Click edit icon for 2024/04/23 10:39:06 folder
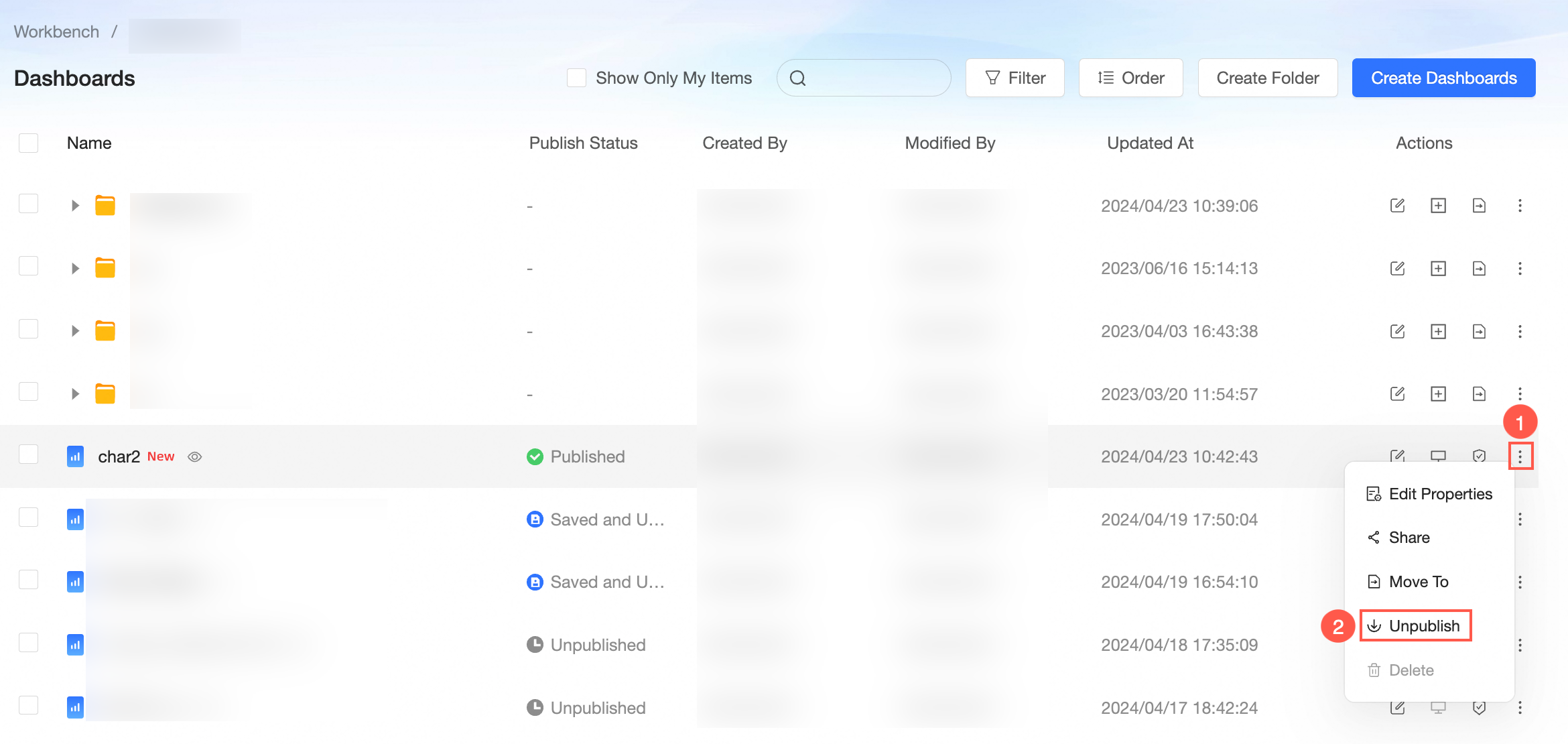The width and height of the screenshot is (1568, 744). 1397,206
